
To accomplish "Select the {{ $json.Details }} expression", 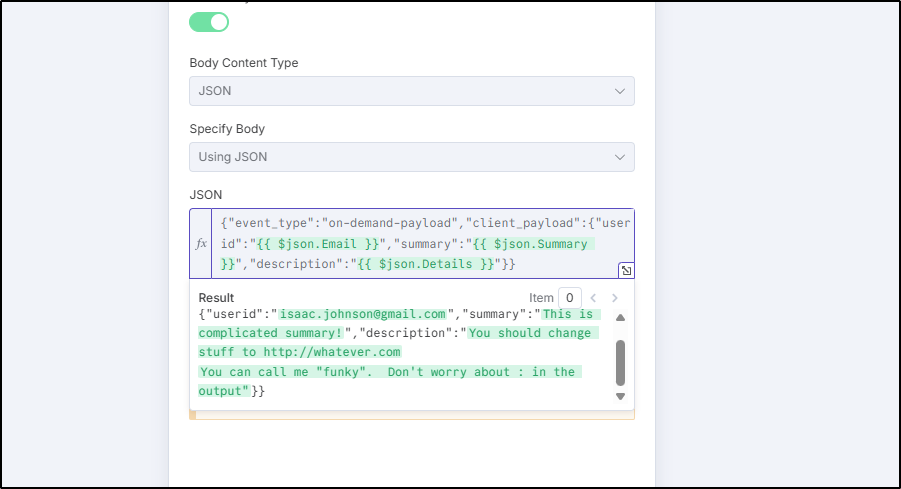I will point(426,264).
